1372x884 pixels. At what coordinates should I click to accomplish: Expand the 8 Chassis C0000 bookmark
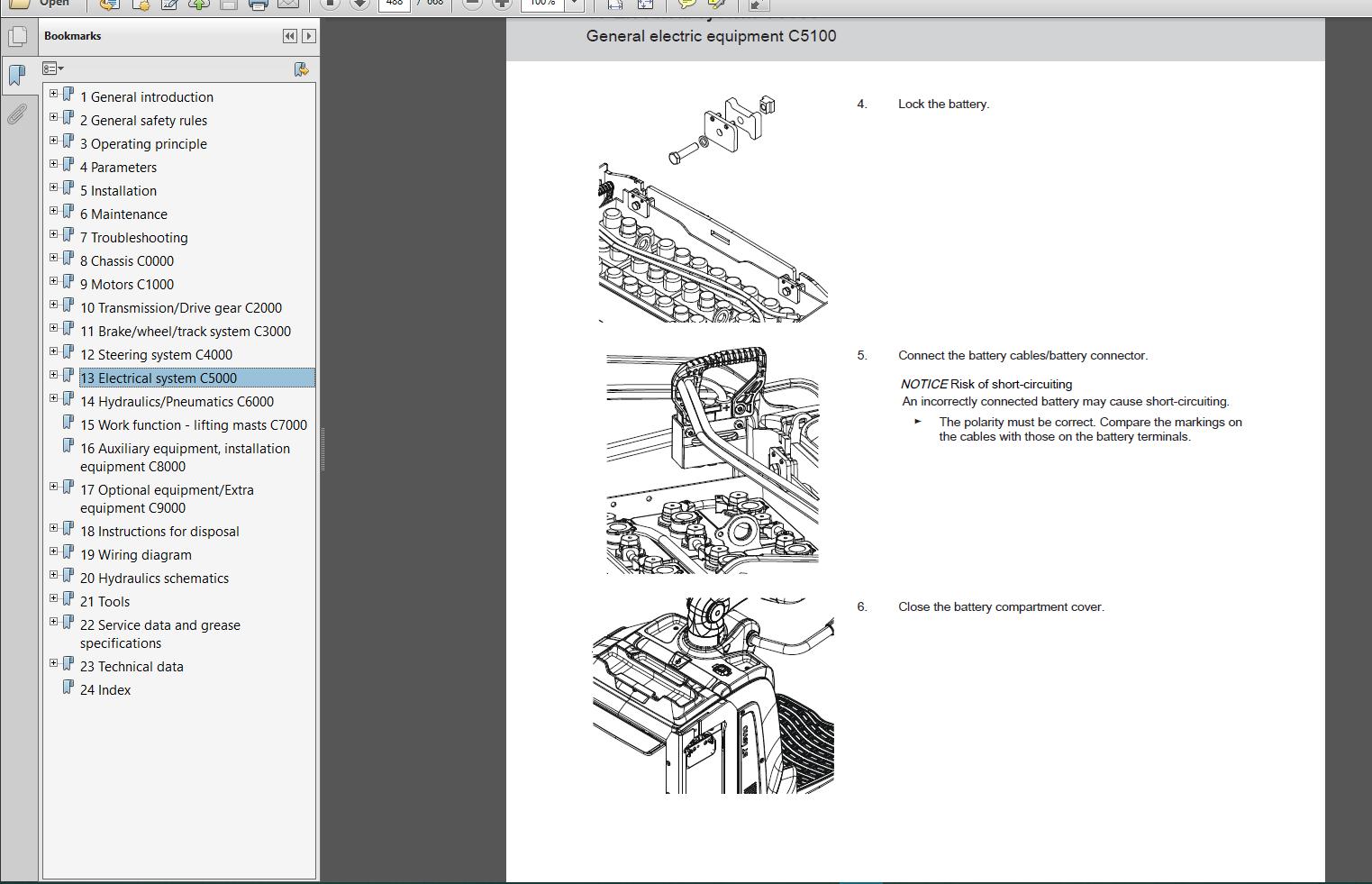point(53,258)
